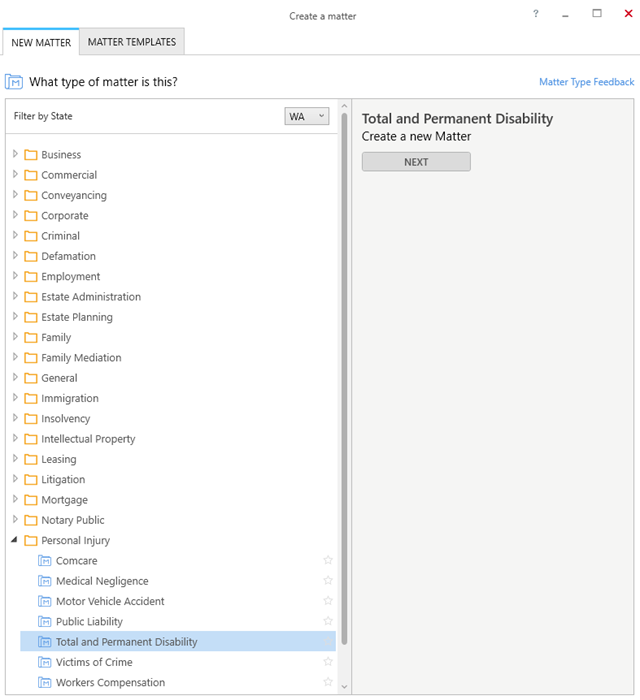Open the WA state filter dropdown
Viewport: 640px width, 700px height.
click(307, 116)
